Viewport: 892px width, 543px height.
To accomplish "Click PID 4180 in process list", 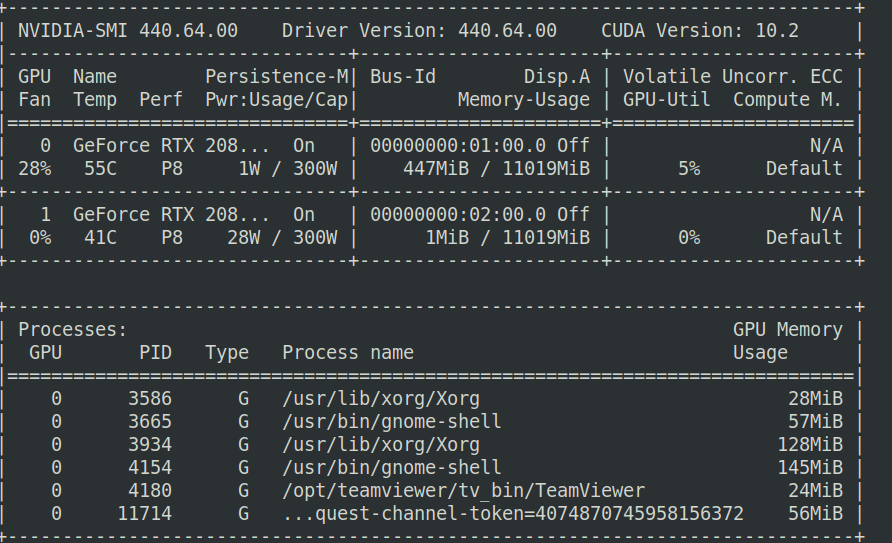I will (150, 491).
